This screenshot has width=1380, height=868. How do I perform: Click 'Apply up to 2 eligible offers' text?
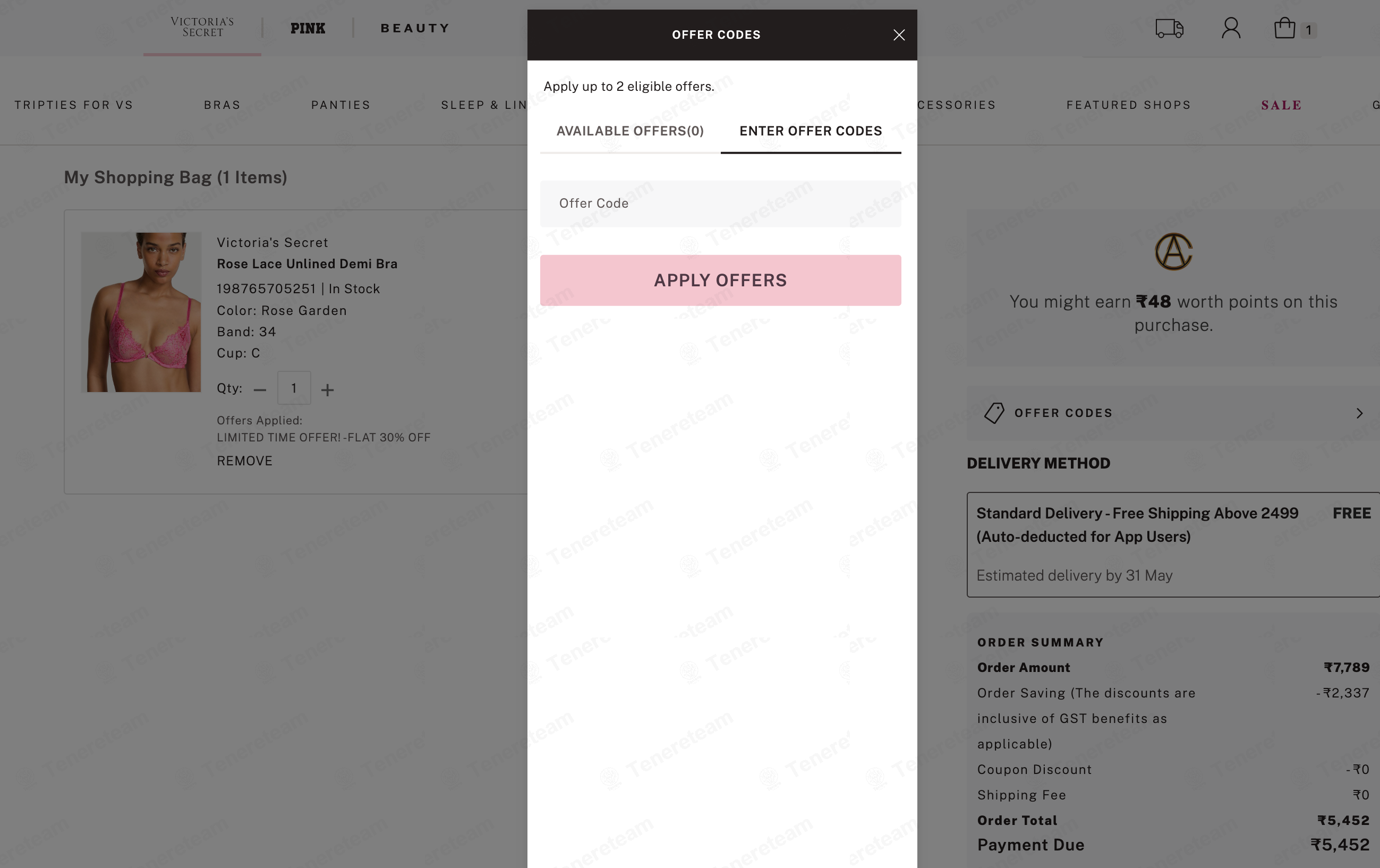click(629, 87)
